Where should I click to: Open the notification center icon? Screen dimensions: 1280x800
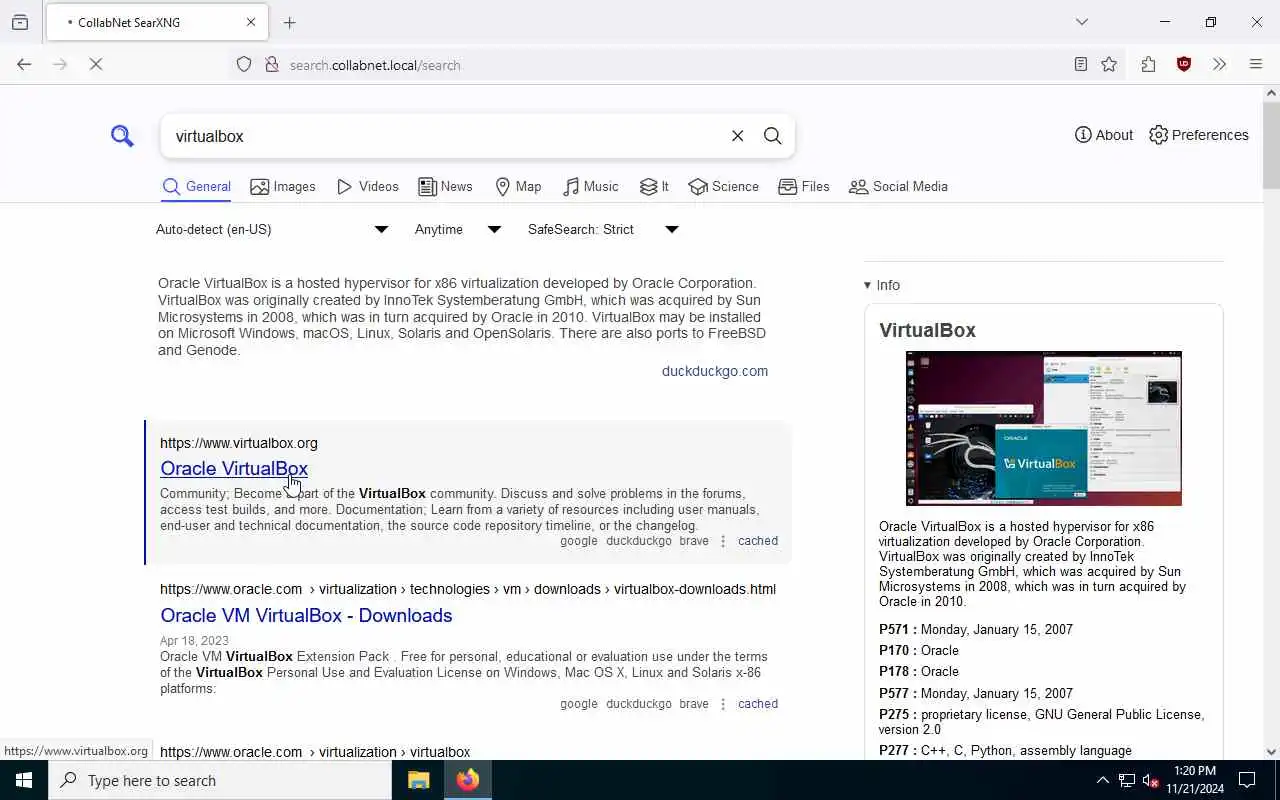pos(1247,780)
